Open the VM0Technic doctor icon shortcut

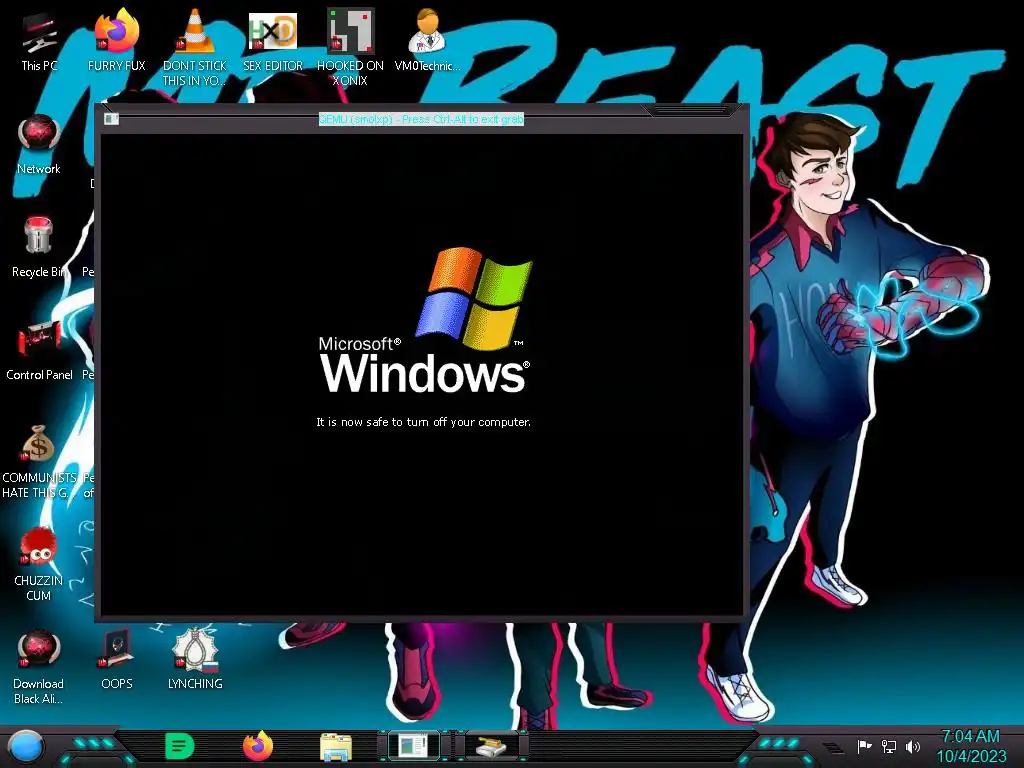click(427, 42)
